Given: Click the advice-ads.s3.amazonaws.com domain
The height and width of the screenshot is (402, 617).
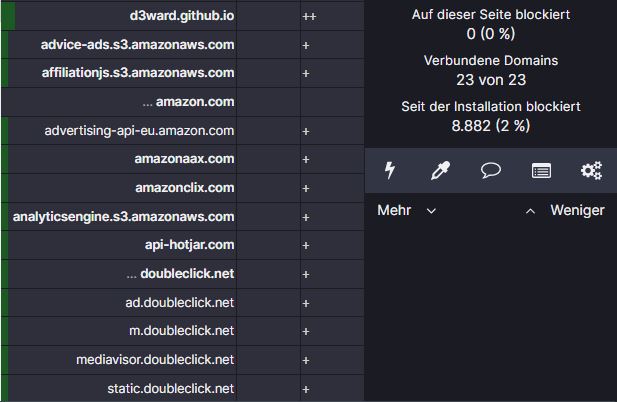Looking at the screenshot, I should (138, 44).
